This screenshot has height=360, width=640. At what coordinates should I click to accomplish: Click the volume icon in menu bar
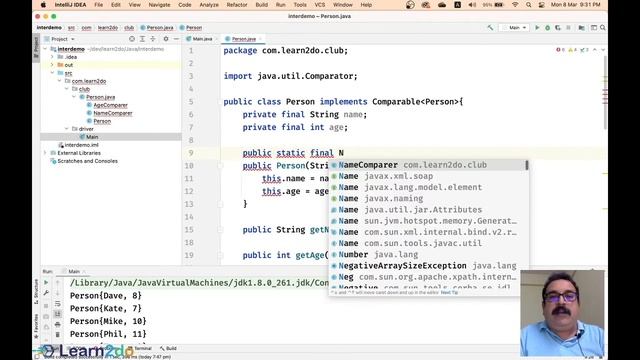(472, 5)
